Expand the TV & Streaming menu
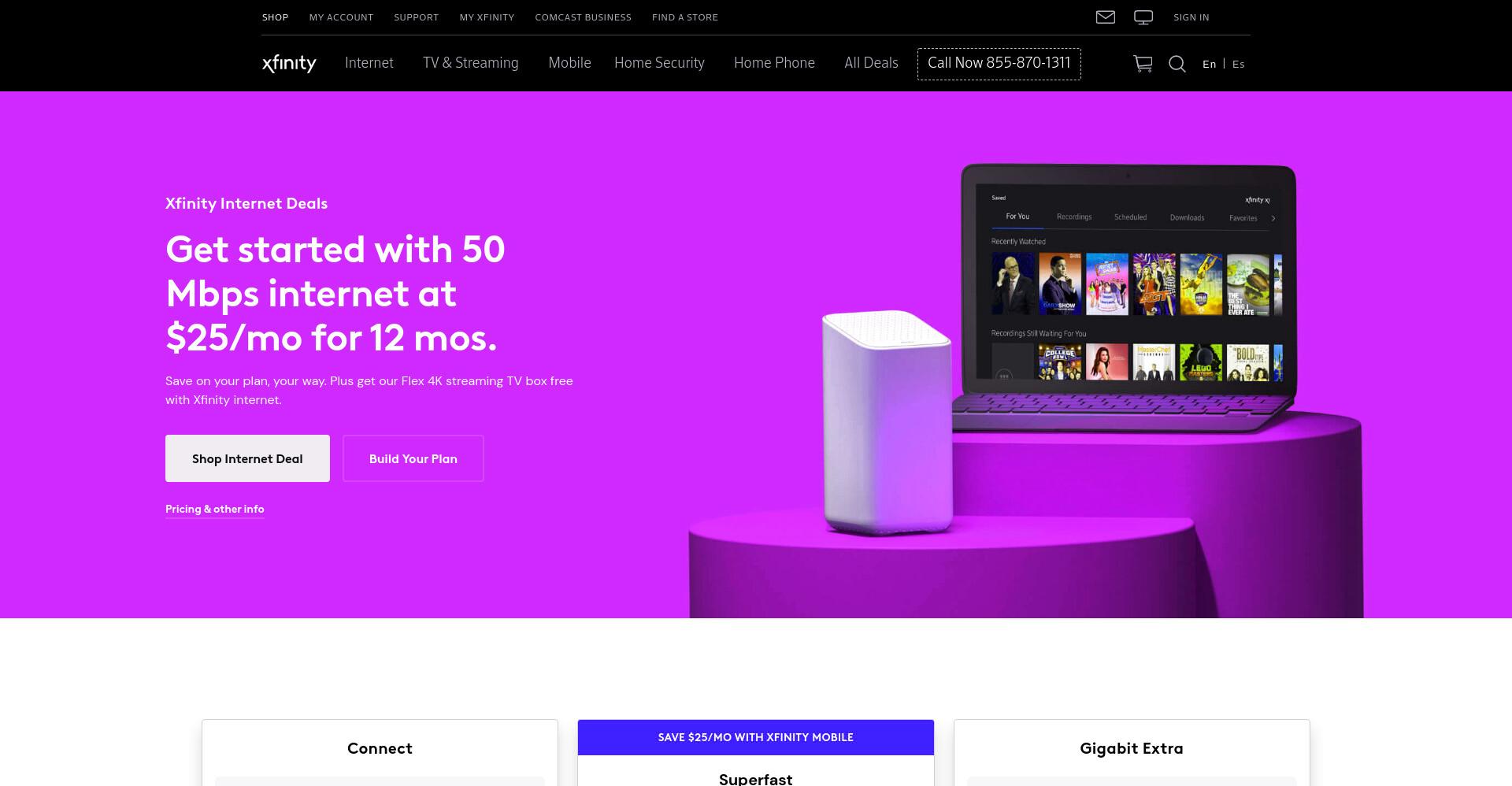1512x786 pixels. point(471,63)
